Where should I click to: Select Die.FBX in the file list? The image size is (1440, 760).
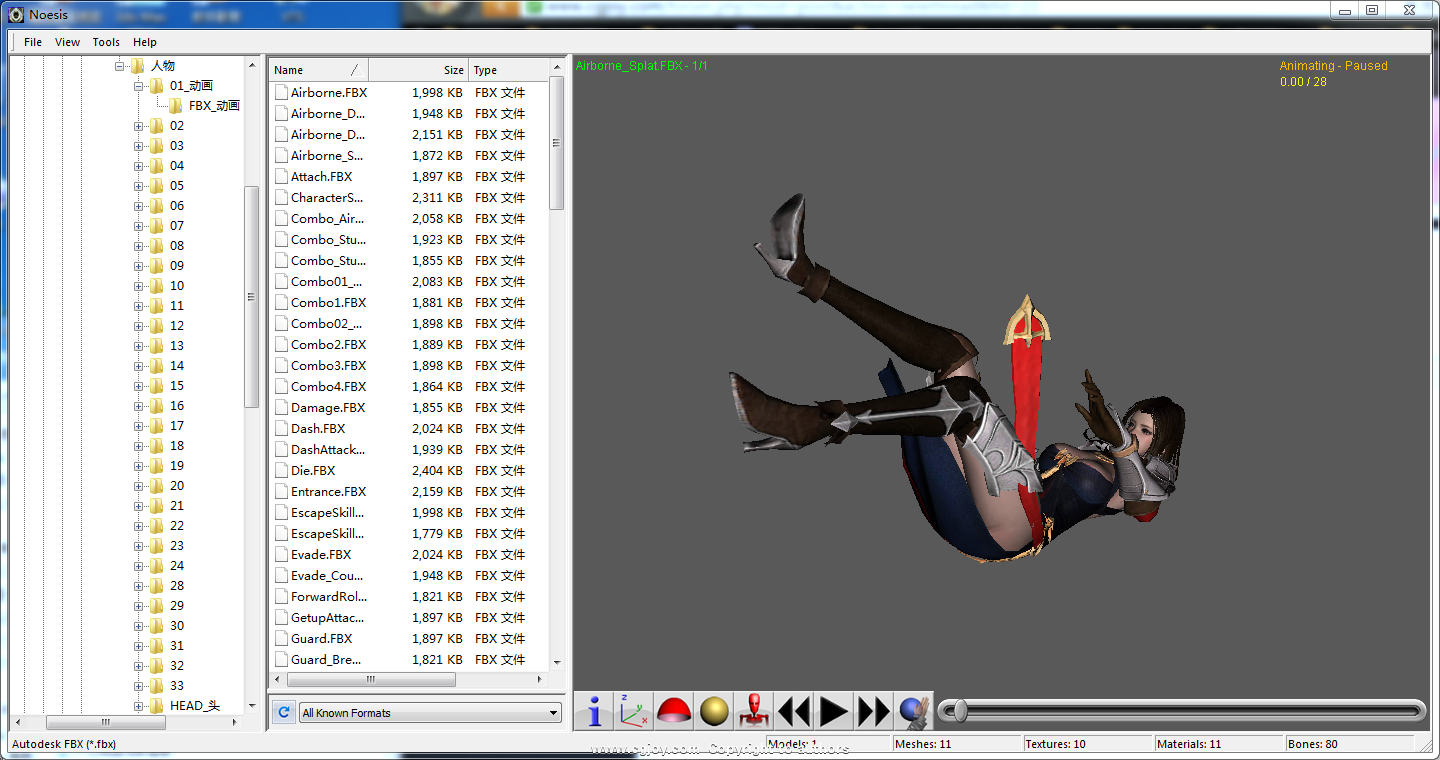click(313, 470)
